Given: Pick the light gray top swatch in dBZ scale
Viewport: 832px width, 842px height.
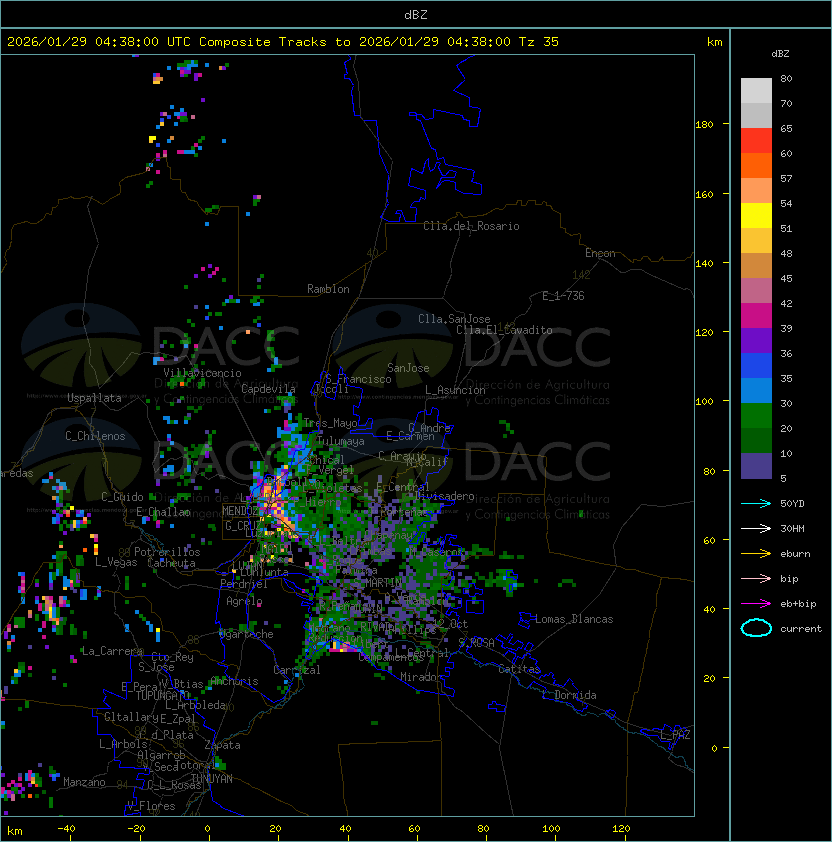Looking at the screenshot, I should (x=756, y=90).
